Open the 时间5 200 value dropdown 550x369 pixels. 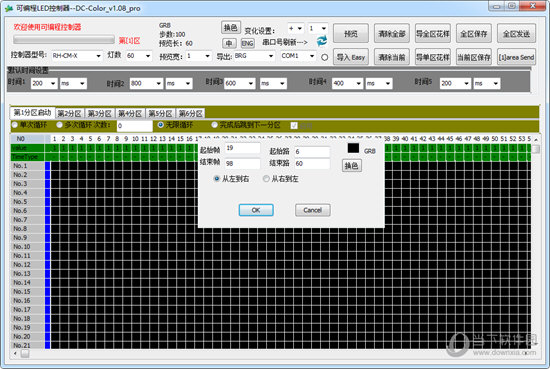coord(466,83)
